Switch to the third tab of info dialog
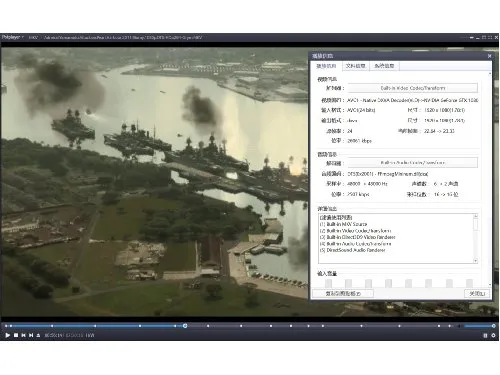 point(384,66)
